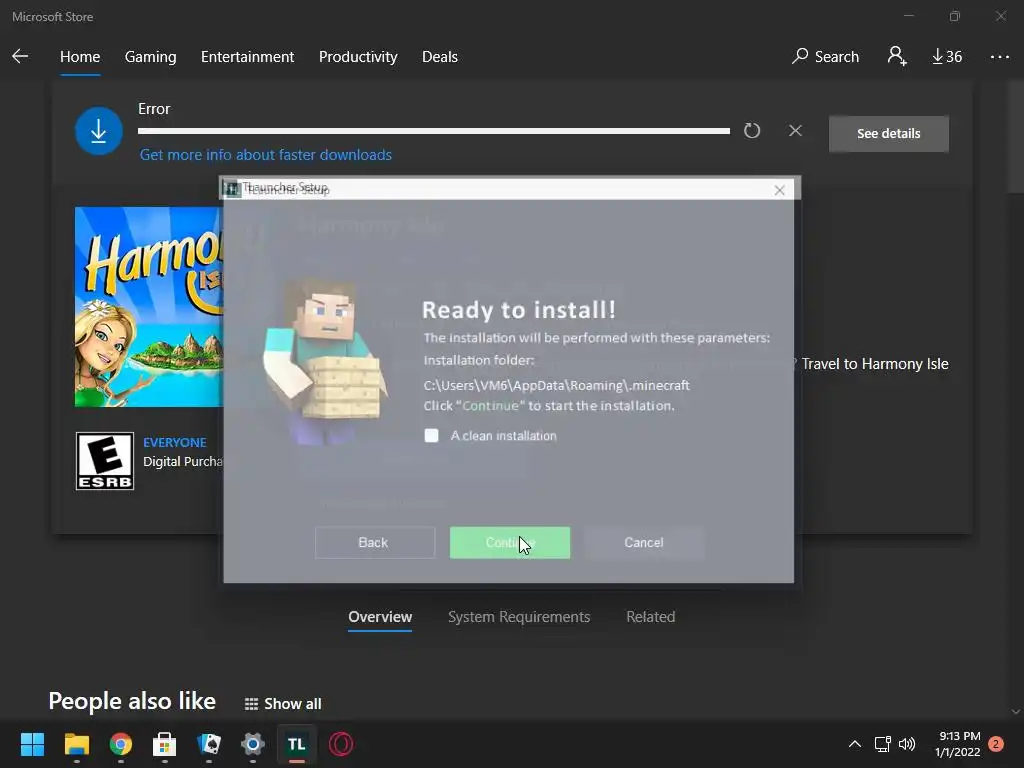Cancel the errored download
This screenshot has height=768, width=1024.
tap(795, 131)
